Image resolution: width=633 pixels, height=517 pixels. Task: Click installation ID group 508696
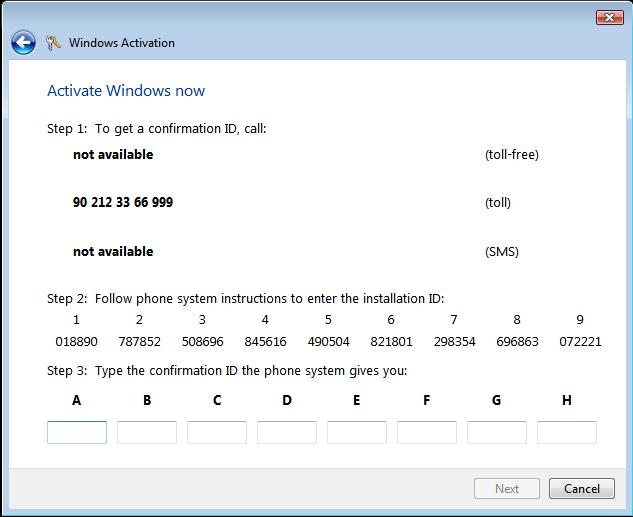click(202, 342)
